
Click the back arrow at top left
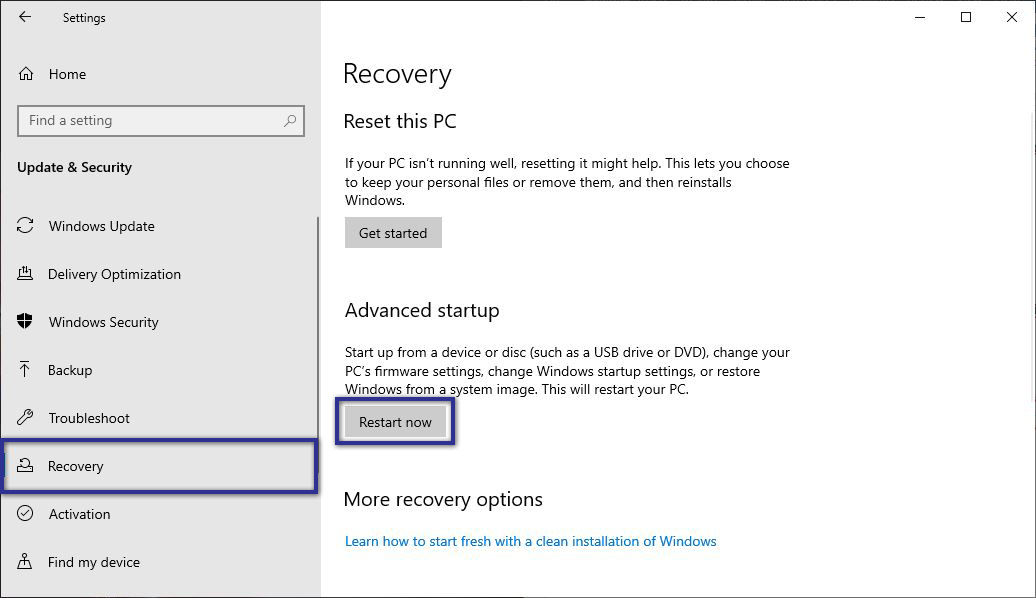(24, 17)
